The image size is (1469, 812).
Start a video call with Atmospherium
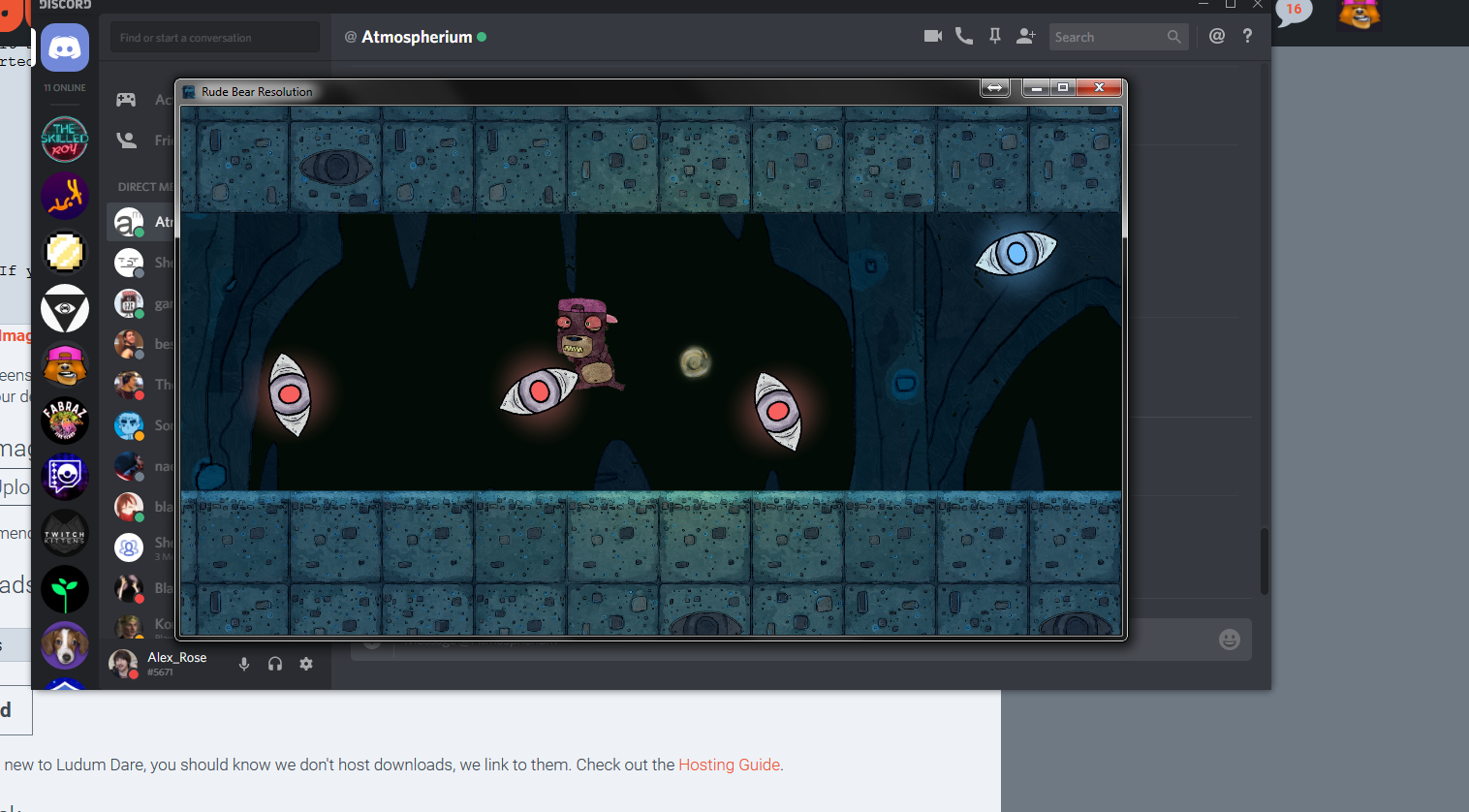(x=933, y=36)
